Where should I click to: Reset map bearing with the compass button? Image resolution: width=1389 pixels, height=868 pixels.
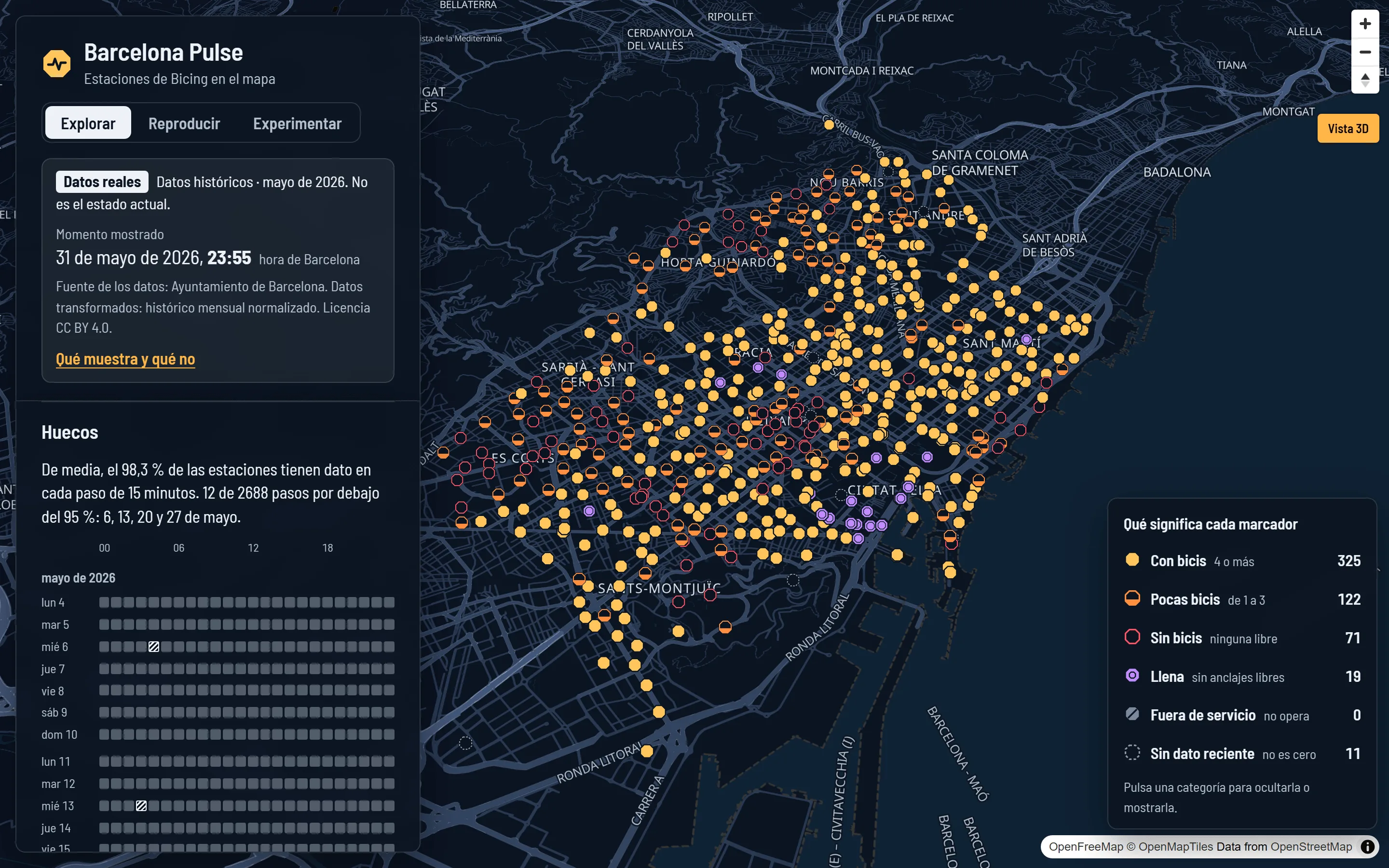click(1365, 80)
